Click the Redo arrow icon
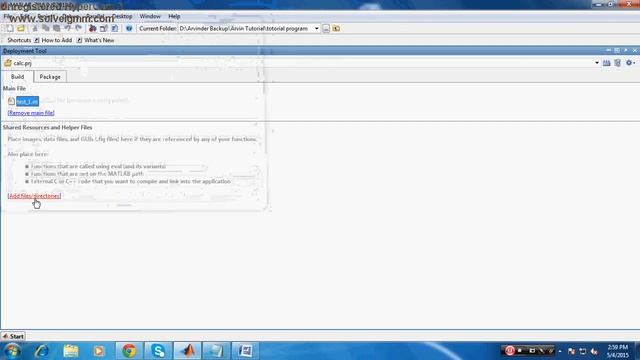640x360 pixels. [x=78, y=28]
